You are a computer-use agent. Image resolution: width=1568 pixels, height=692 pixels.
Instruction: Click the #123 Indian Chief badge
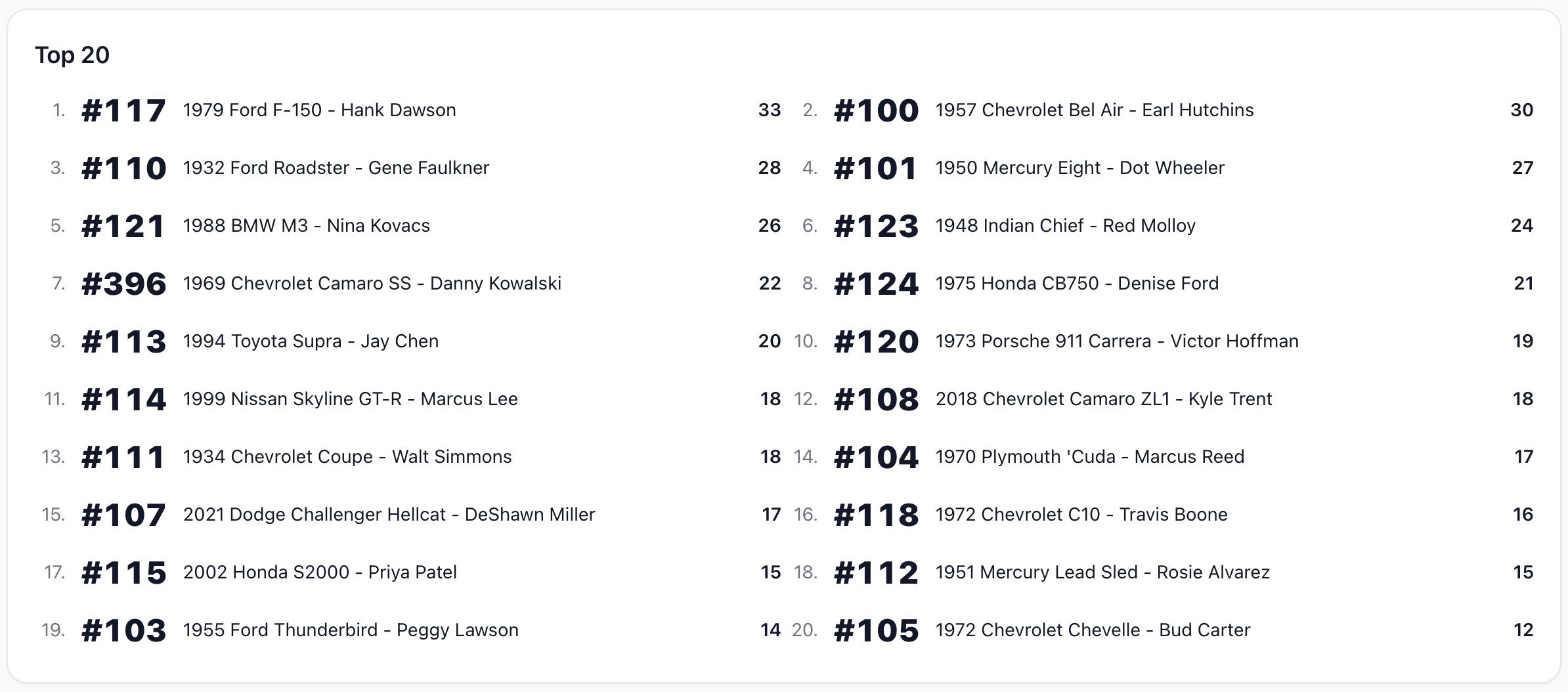(876, 226)
